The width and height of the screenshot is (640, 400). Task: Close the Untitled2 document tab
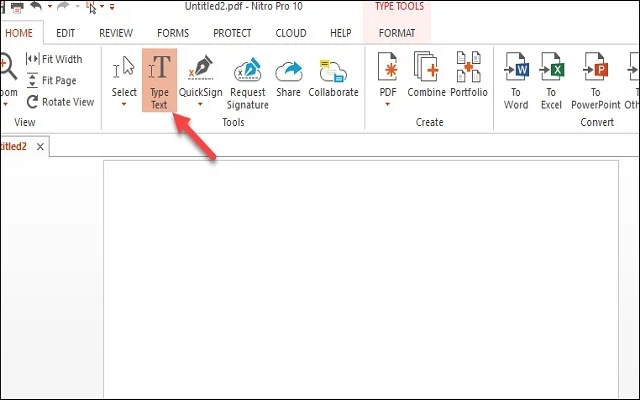pos(40,147)
